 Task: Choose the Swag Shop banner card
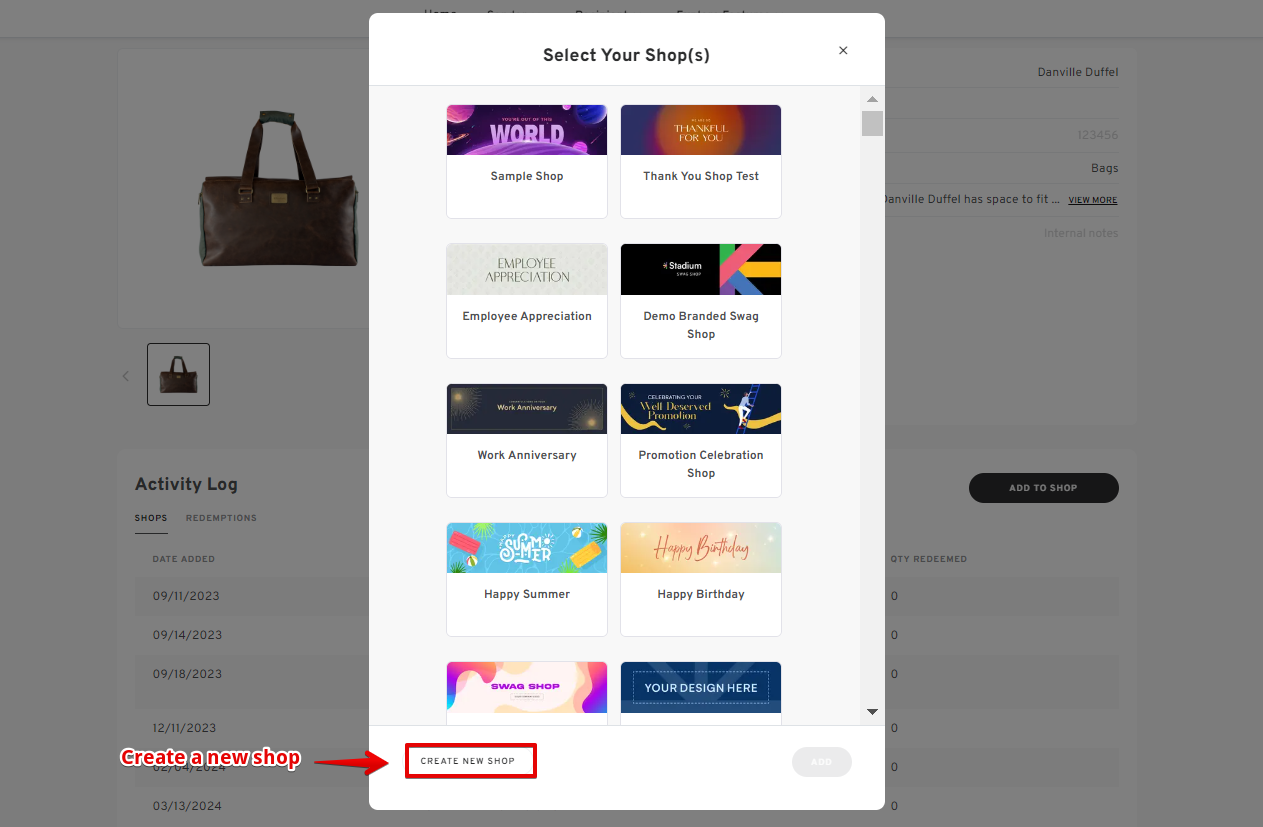click(x=527, y=693)
